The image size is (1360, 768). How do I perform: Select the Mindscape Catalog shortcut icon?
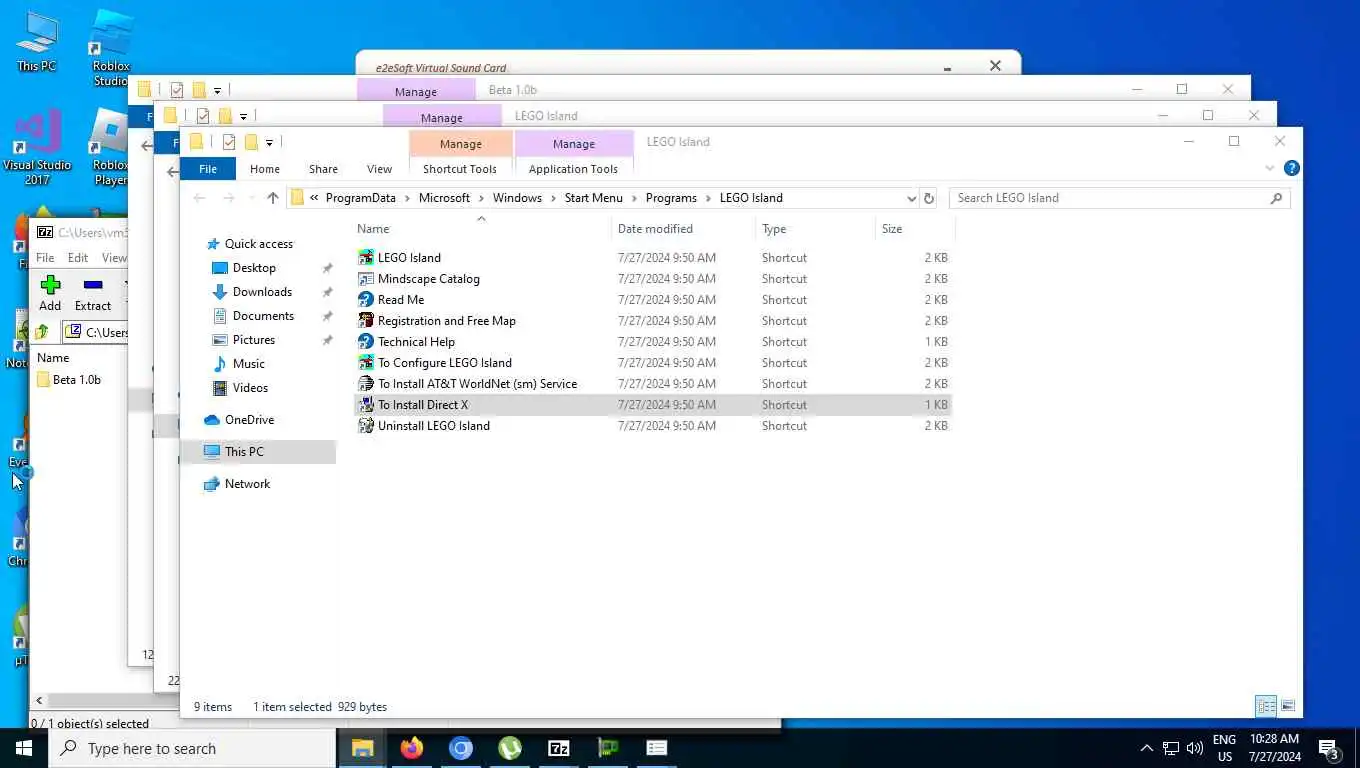point(366,279)
